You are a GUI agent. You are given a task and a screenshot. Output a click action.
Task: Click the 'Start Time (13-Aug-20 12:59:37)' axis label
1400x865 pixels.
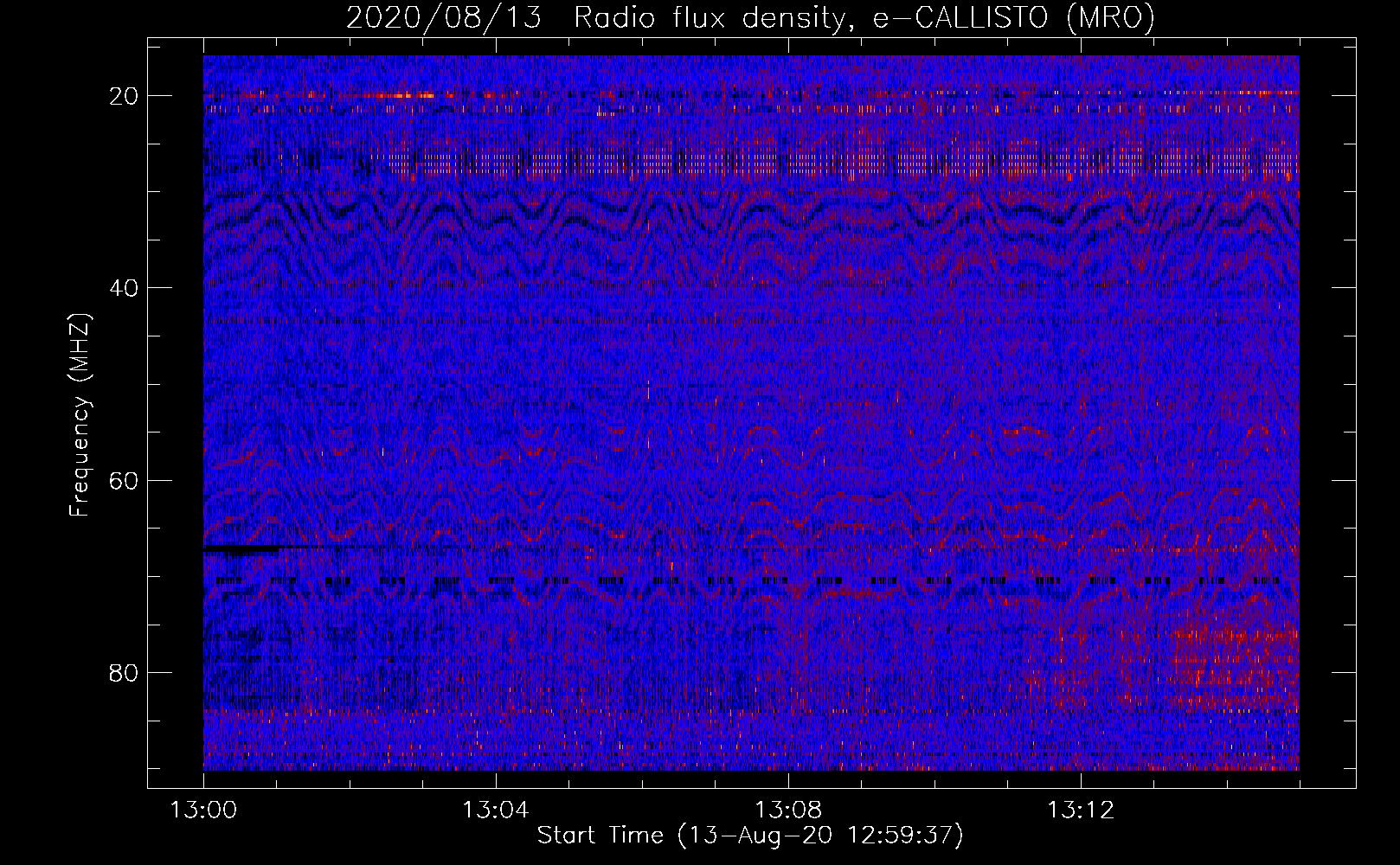tap(750, 836)
